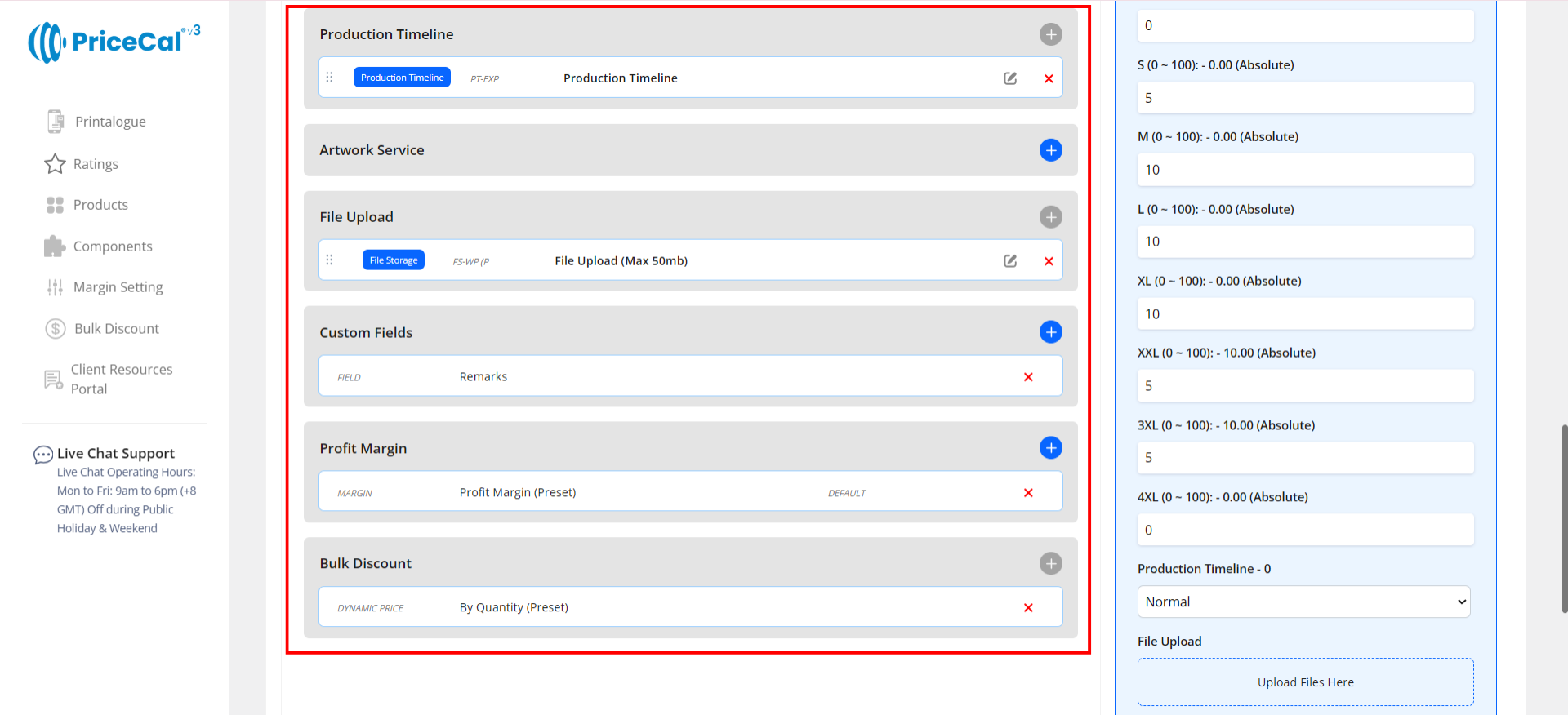Go to Margin Setting page
Image resolution: width=1568 pixels, height=715 pixels.
(x=118, y=287)
